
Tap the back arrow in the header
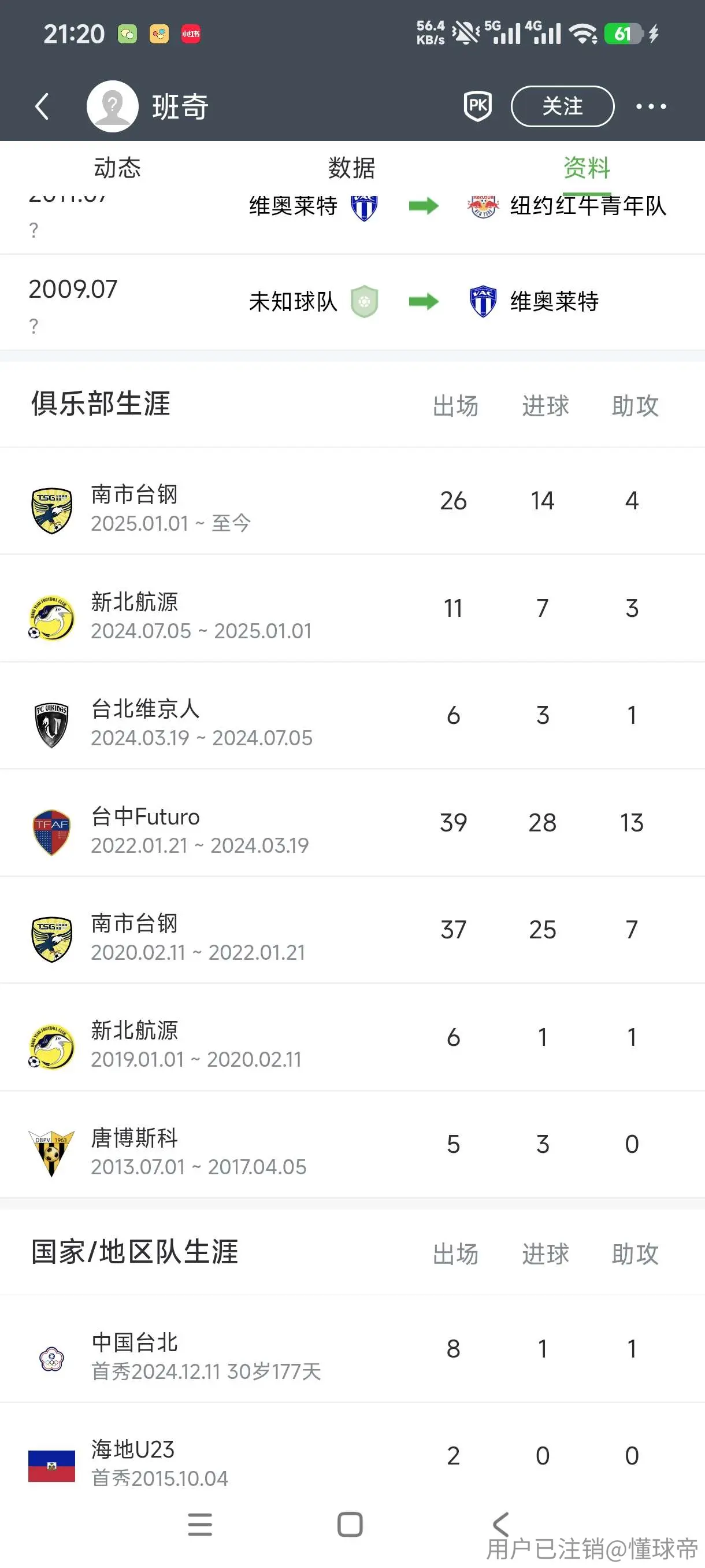[42, 106]
